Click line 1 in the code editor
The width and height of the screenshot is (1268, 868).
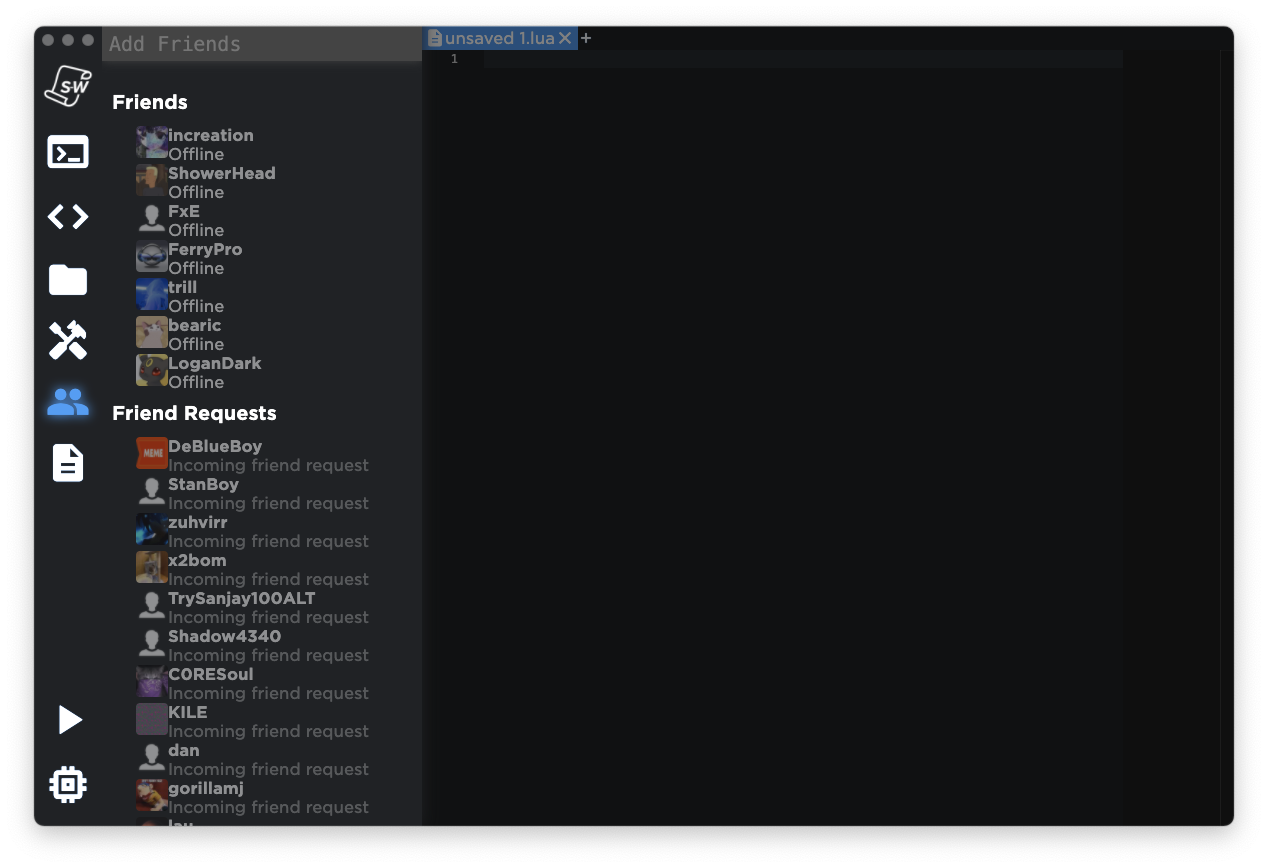800,59
